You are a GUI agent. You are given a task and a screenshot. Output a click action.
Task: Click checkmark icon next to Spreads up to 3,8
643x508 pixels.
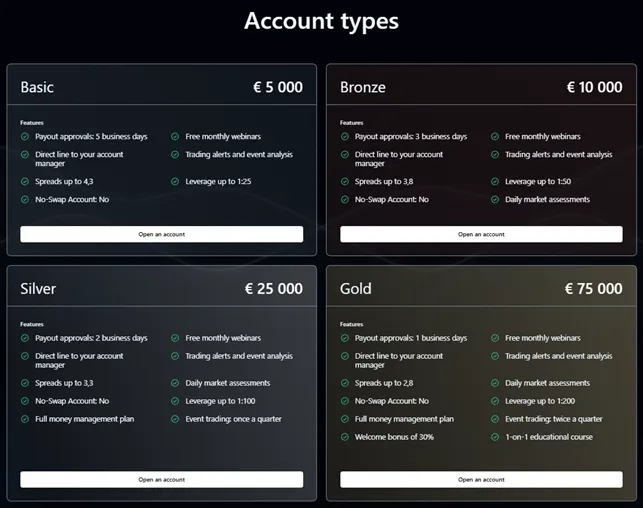pyautogui.click(x=345, y=182)
